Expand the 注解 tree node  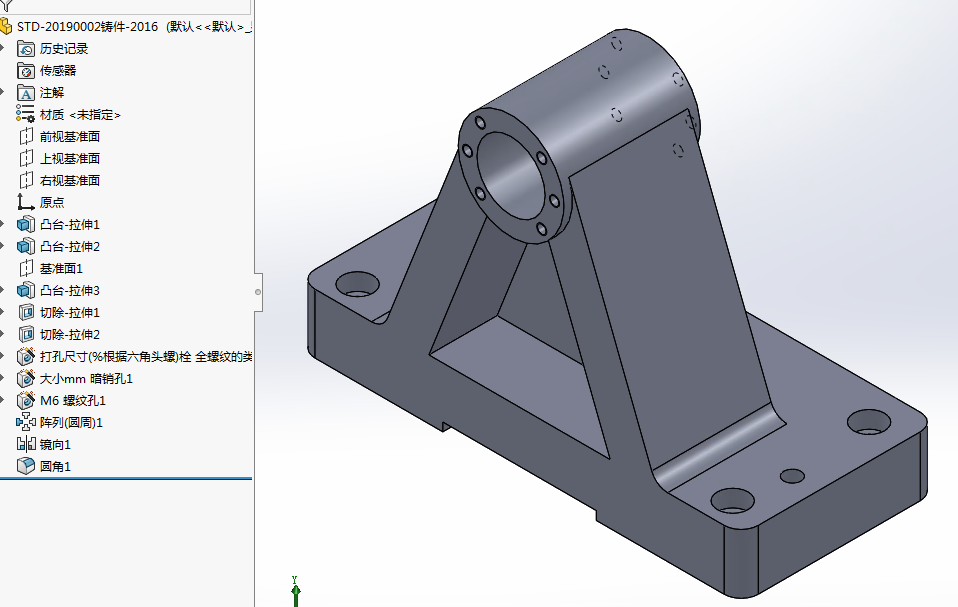pyautogui.click(x=3, y=92)
